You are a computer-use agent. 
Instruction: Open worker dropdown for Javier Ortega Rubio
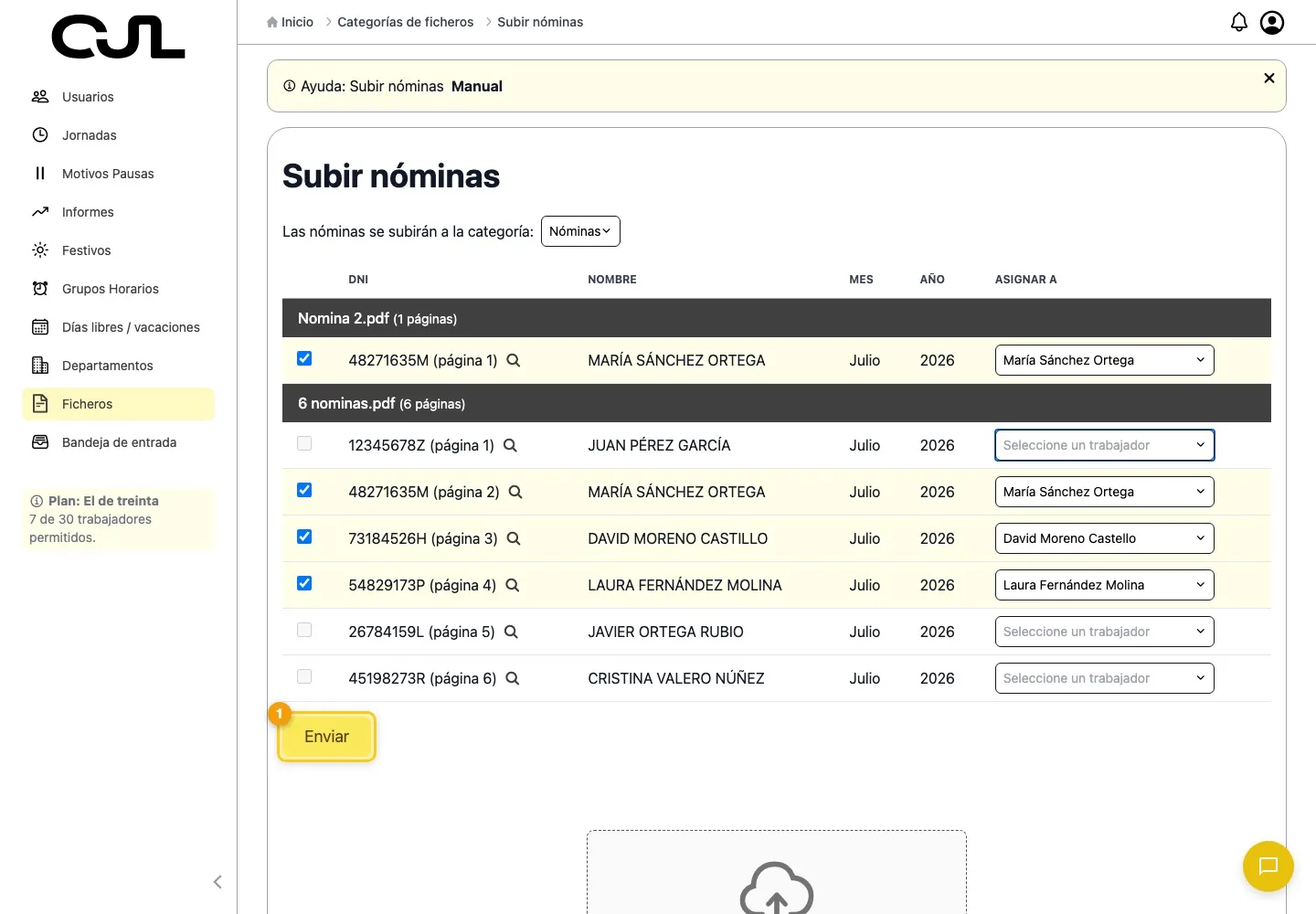pyautogui.click(x=1104, y=632)
